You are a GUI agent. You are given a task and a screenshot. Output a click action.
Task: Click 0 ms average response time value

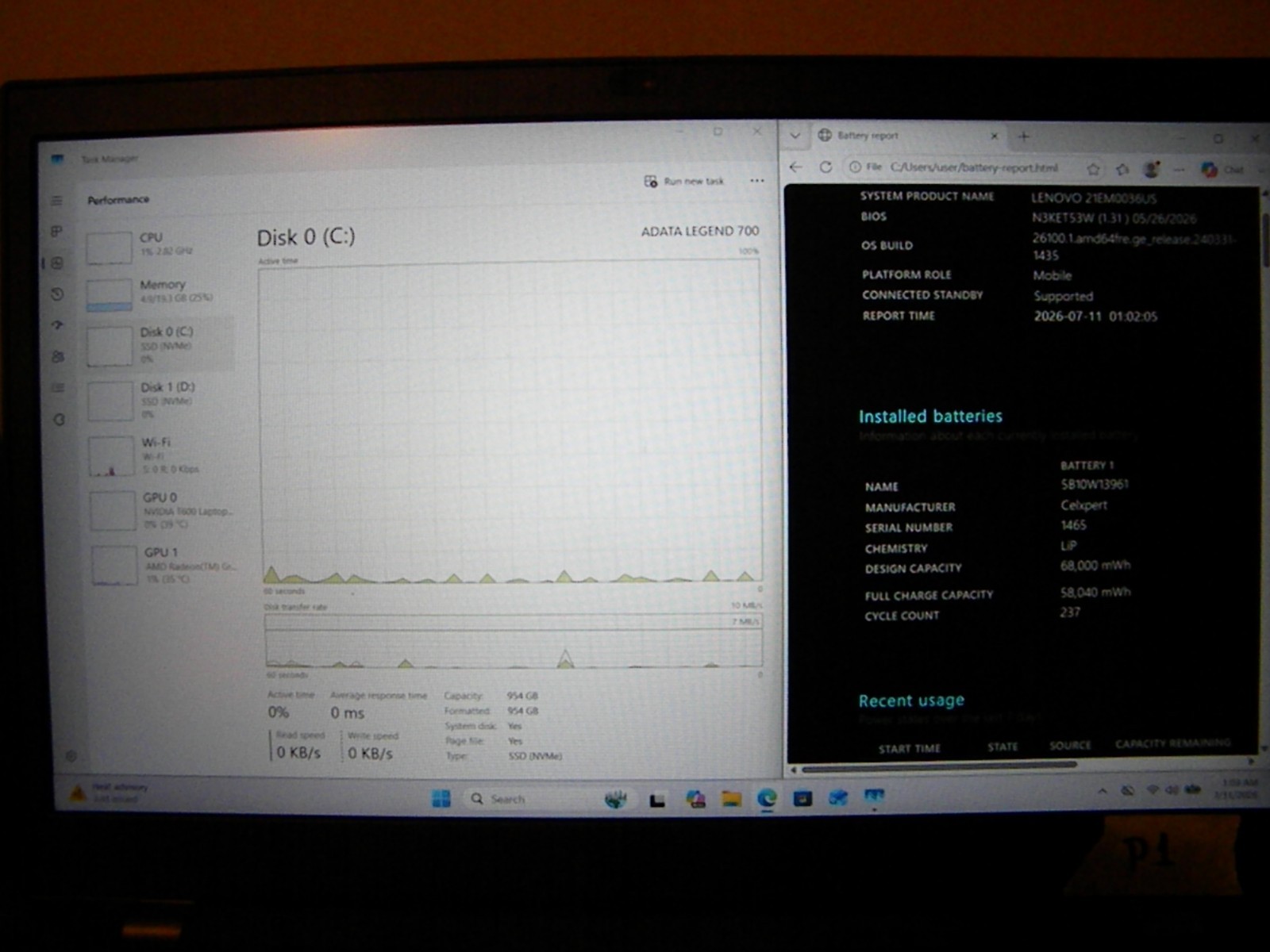pos(347,712)
